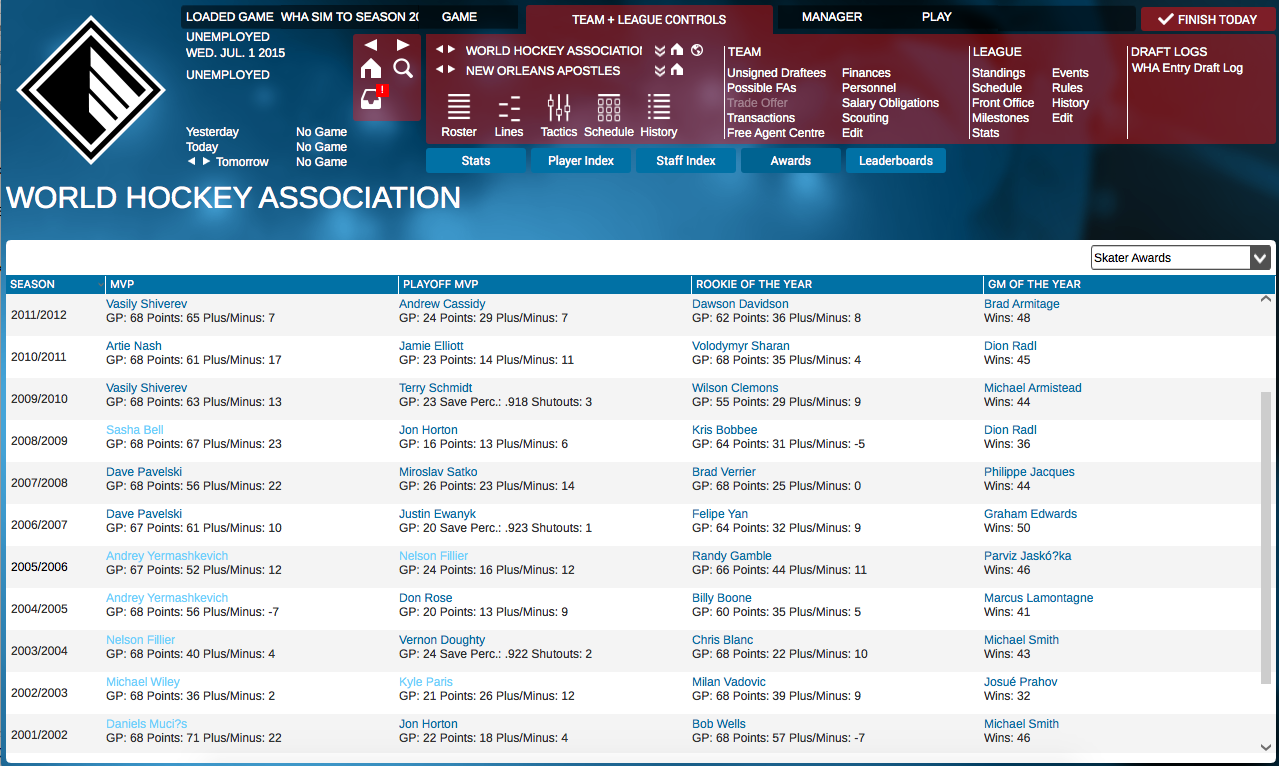The width and height of the screenshot is (1279, 766).
Task: Open Personnel link
Action: pyautogui.click(x=869, y=88)
